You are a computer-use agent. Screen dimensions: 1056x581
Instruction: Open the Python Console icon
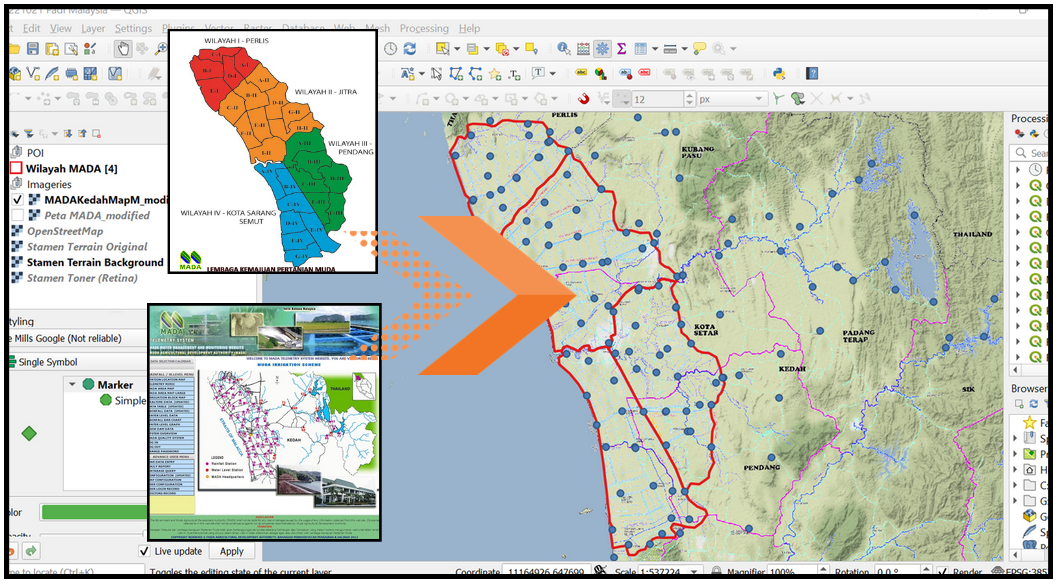[779, 73]
